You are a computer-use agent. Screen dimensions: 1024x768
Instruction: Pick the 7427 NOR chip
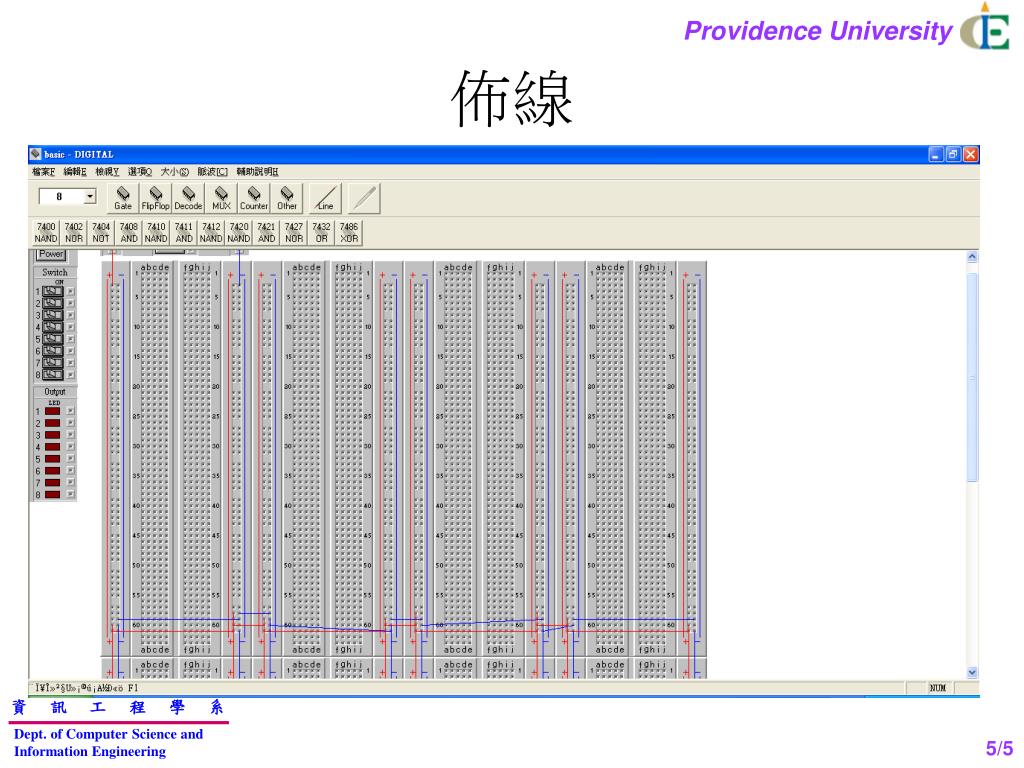(294, 232)
